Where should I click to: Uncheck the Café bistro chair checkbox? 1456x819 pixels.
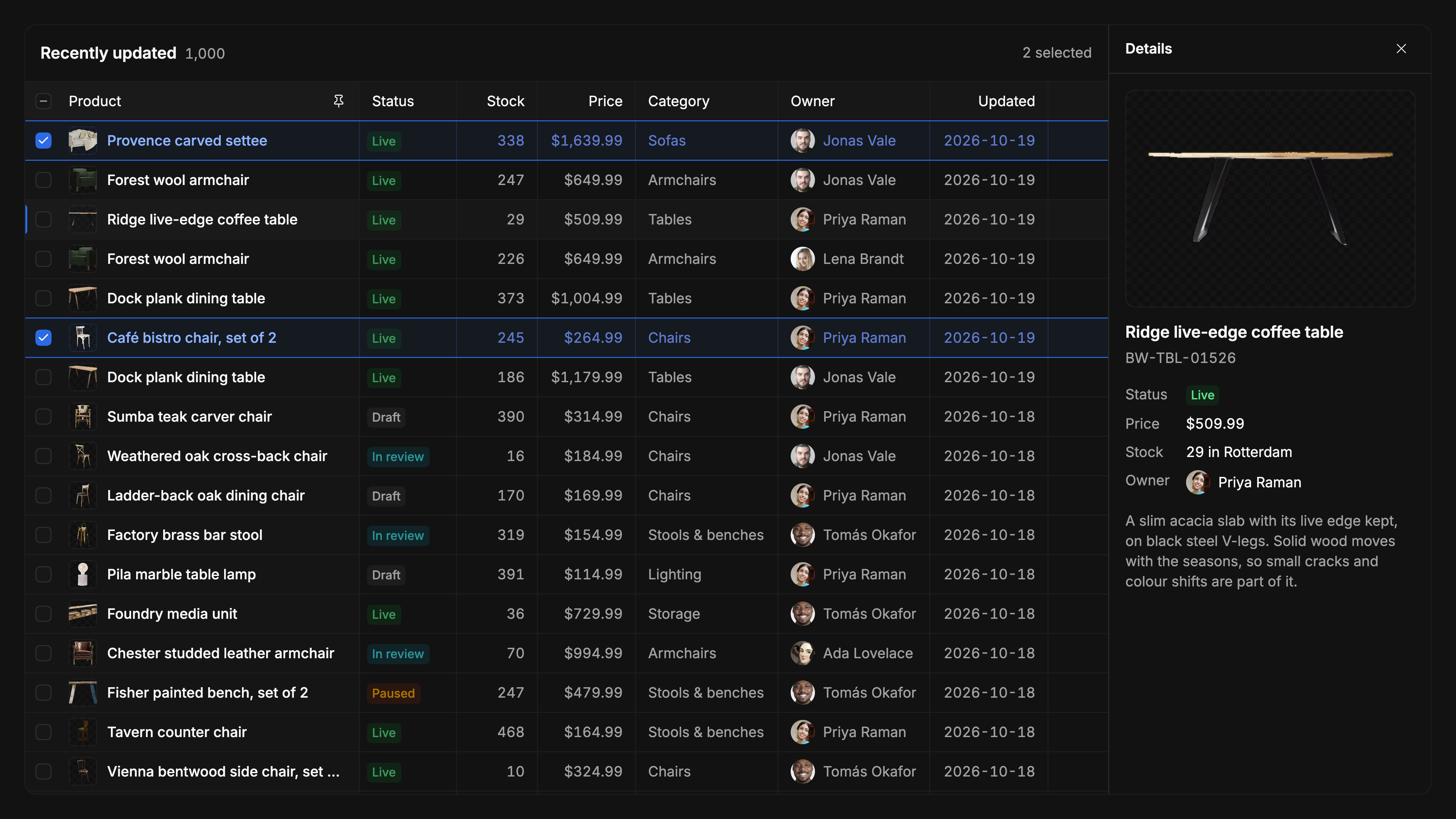tap(43, 338)
